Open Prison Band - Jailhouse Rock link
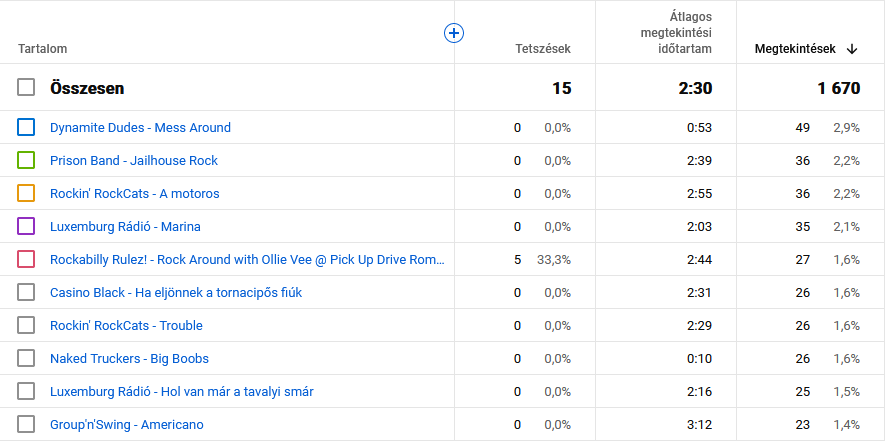The image size is (885, 441). [134, 160]
